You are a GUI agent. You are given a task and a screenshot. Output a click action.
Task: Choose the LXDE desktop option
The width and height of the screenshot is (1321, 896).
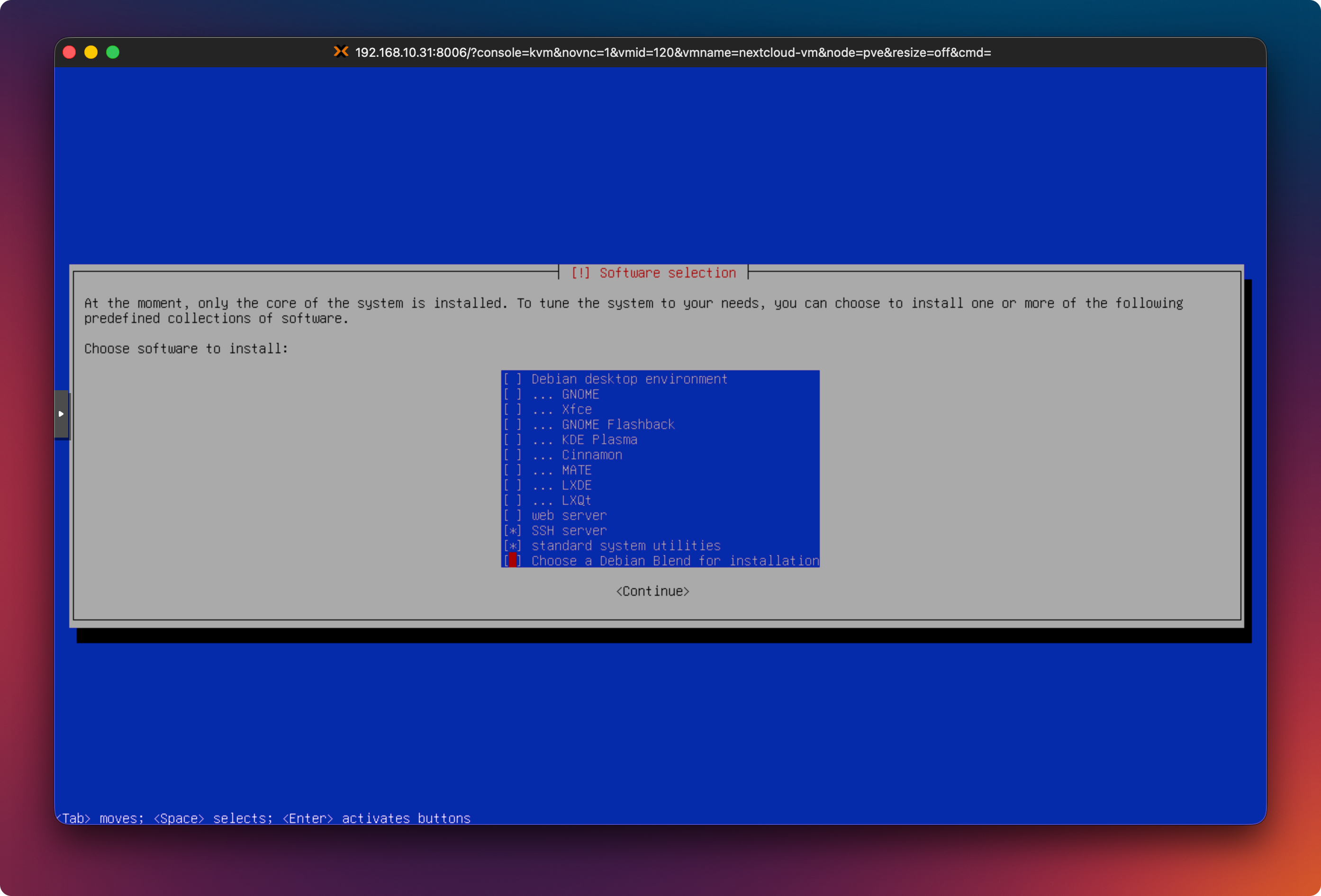pos(512,485)
